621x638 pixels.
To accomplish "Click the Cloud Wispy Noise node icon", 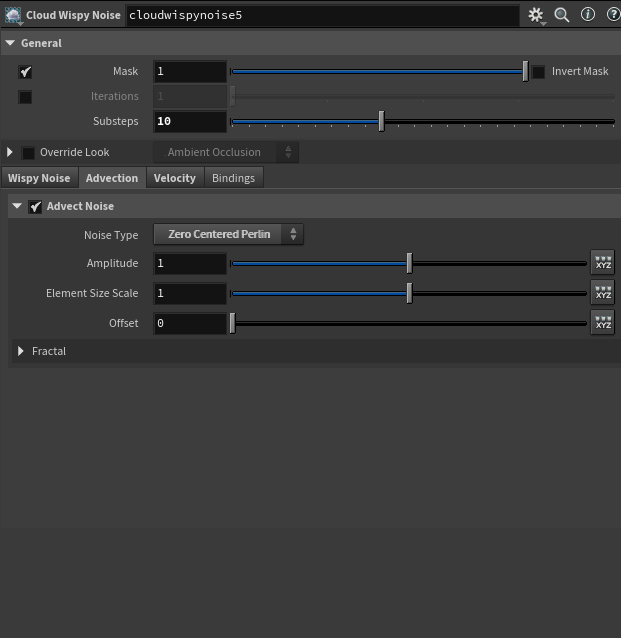I will (x=13, y=15).
